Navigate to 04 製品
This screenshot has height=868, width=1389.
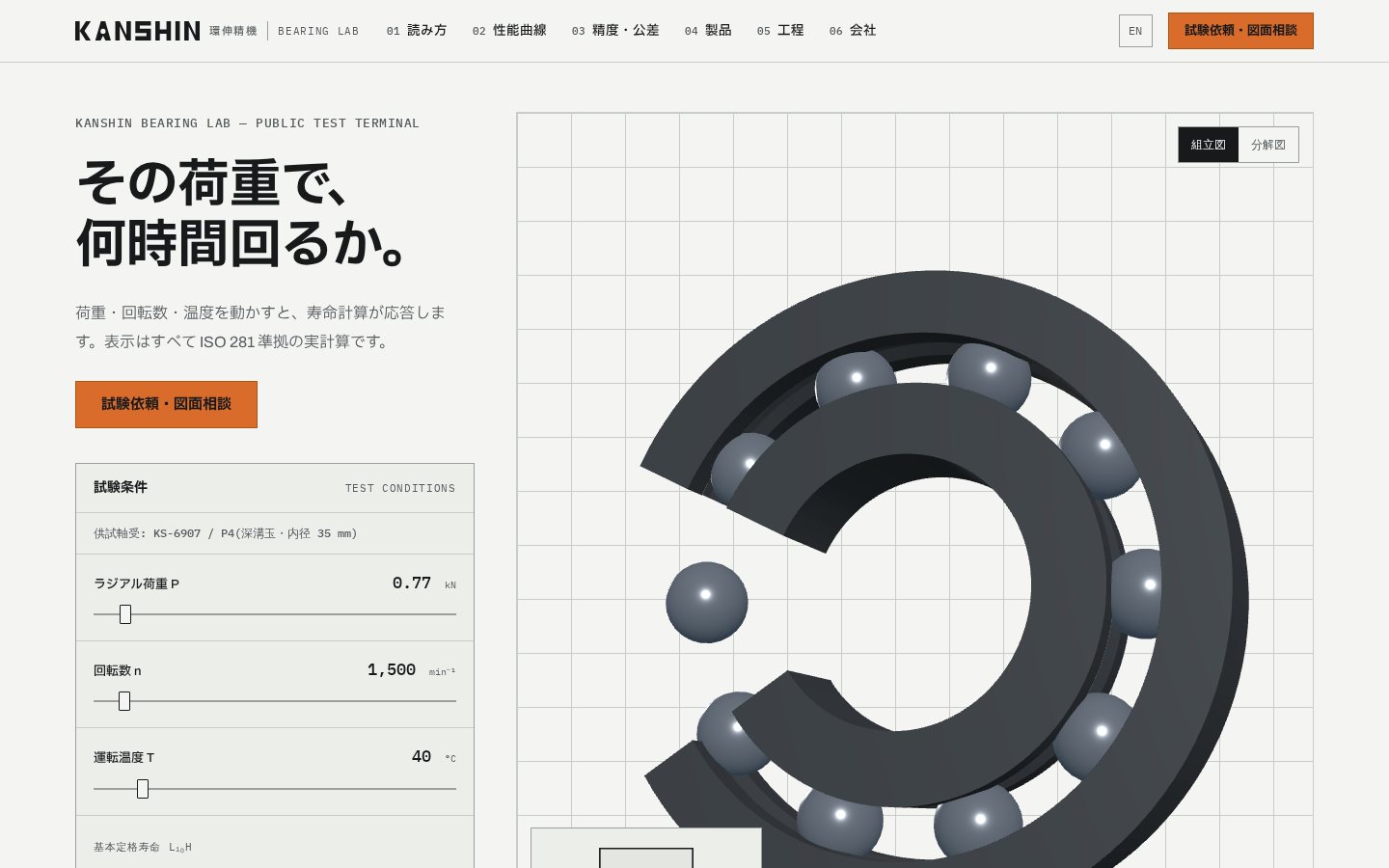(x=708, y=31)
